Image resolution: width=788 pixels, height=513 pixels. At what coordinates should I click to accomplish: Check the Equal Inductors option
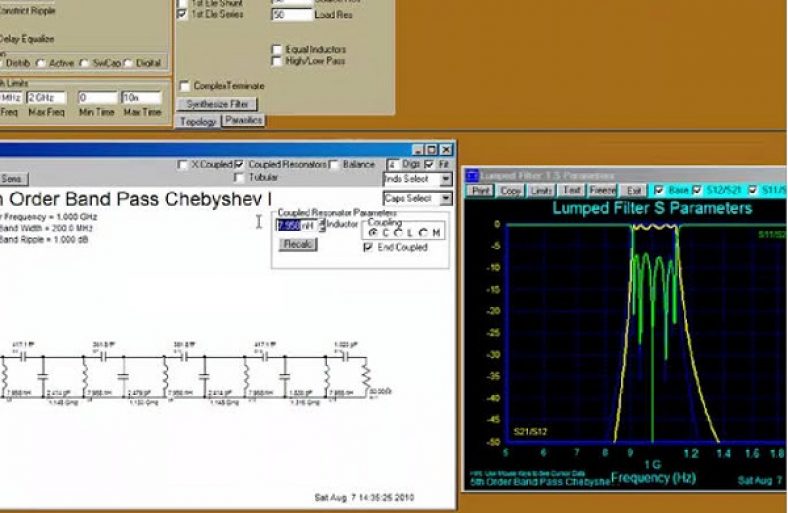tap(277, 49)
